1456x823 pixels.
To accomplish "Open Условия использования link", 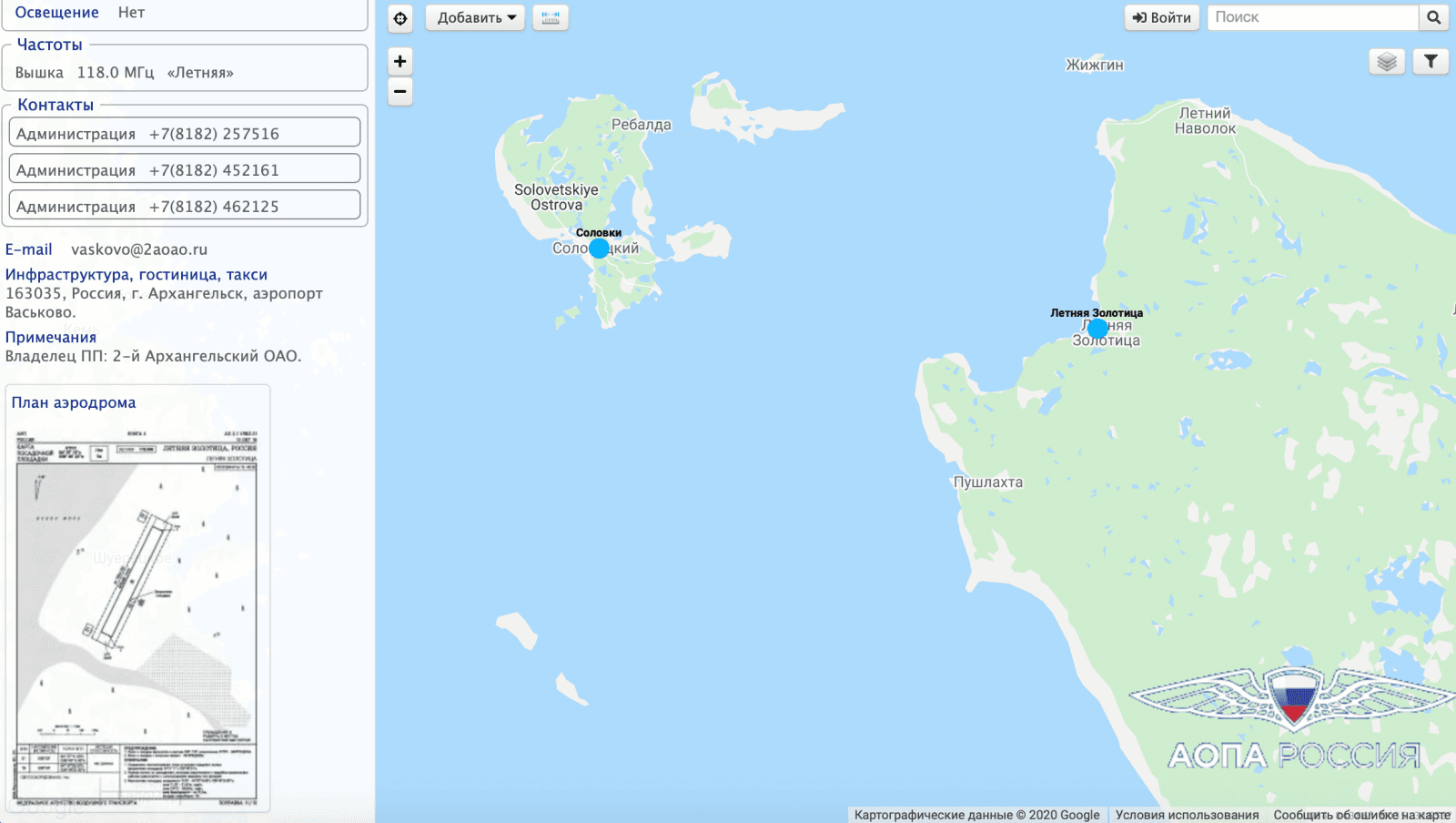I will click(1187, 815).
